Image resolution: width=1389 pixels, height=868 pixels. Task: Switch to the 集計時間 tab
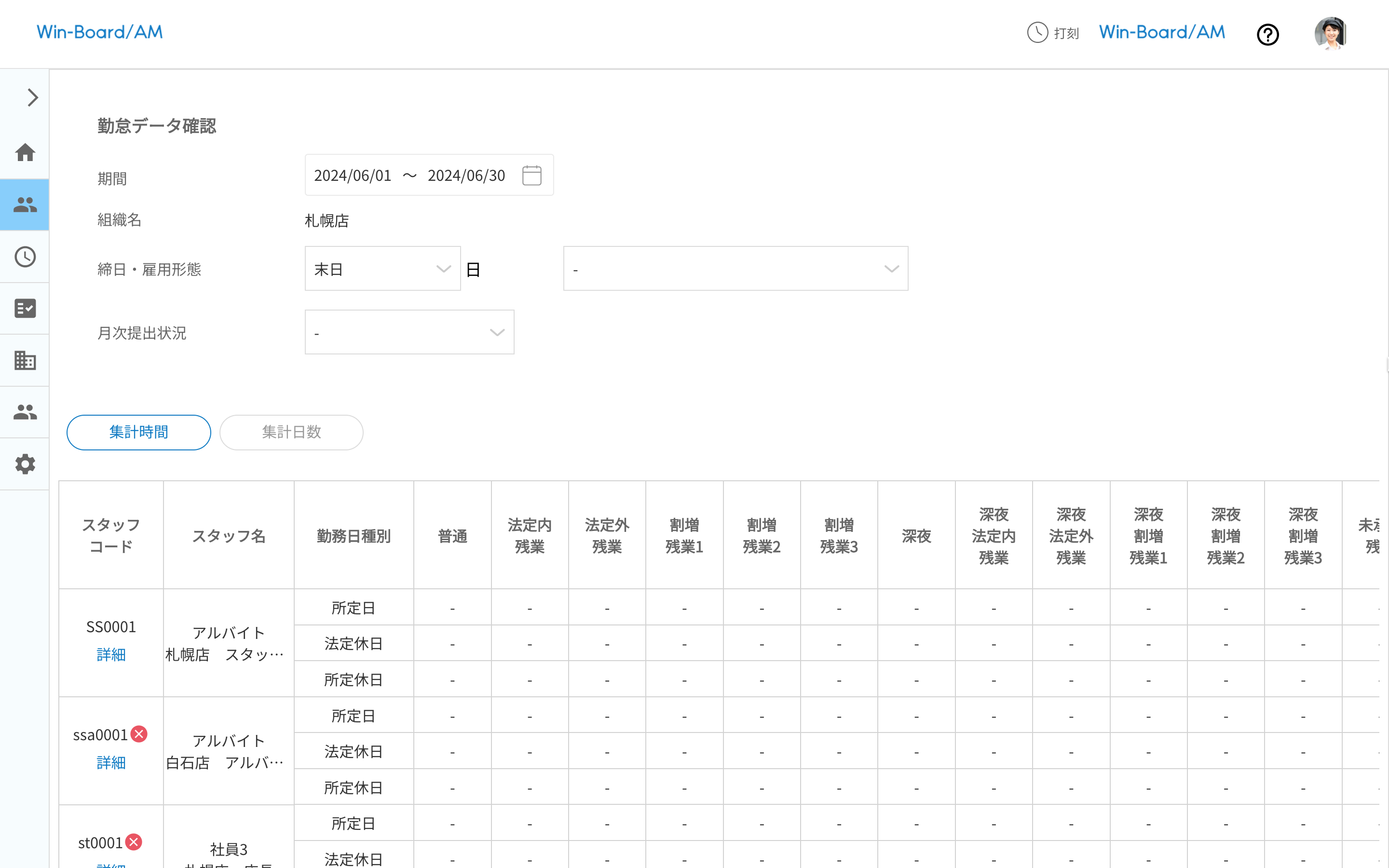coord(138,432)
